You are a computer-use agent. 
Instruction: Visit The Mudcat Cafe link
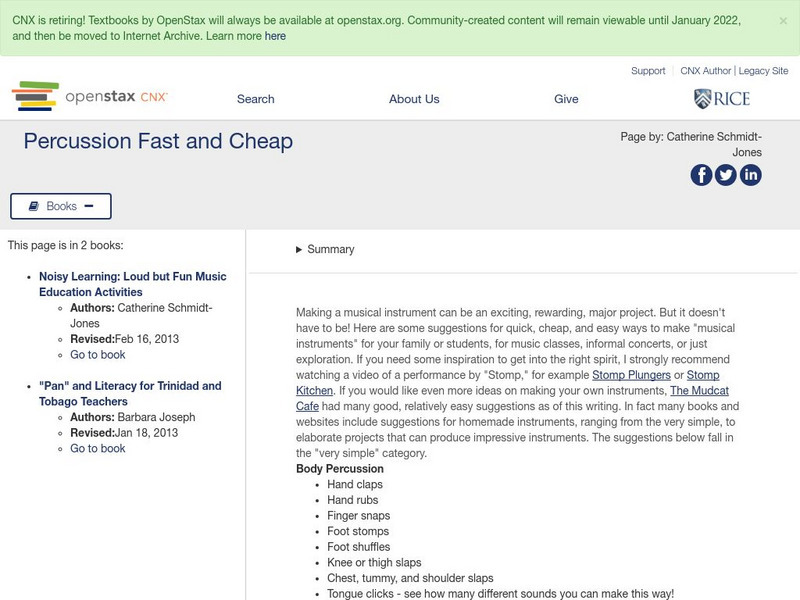[705, 391]
